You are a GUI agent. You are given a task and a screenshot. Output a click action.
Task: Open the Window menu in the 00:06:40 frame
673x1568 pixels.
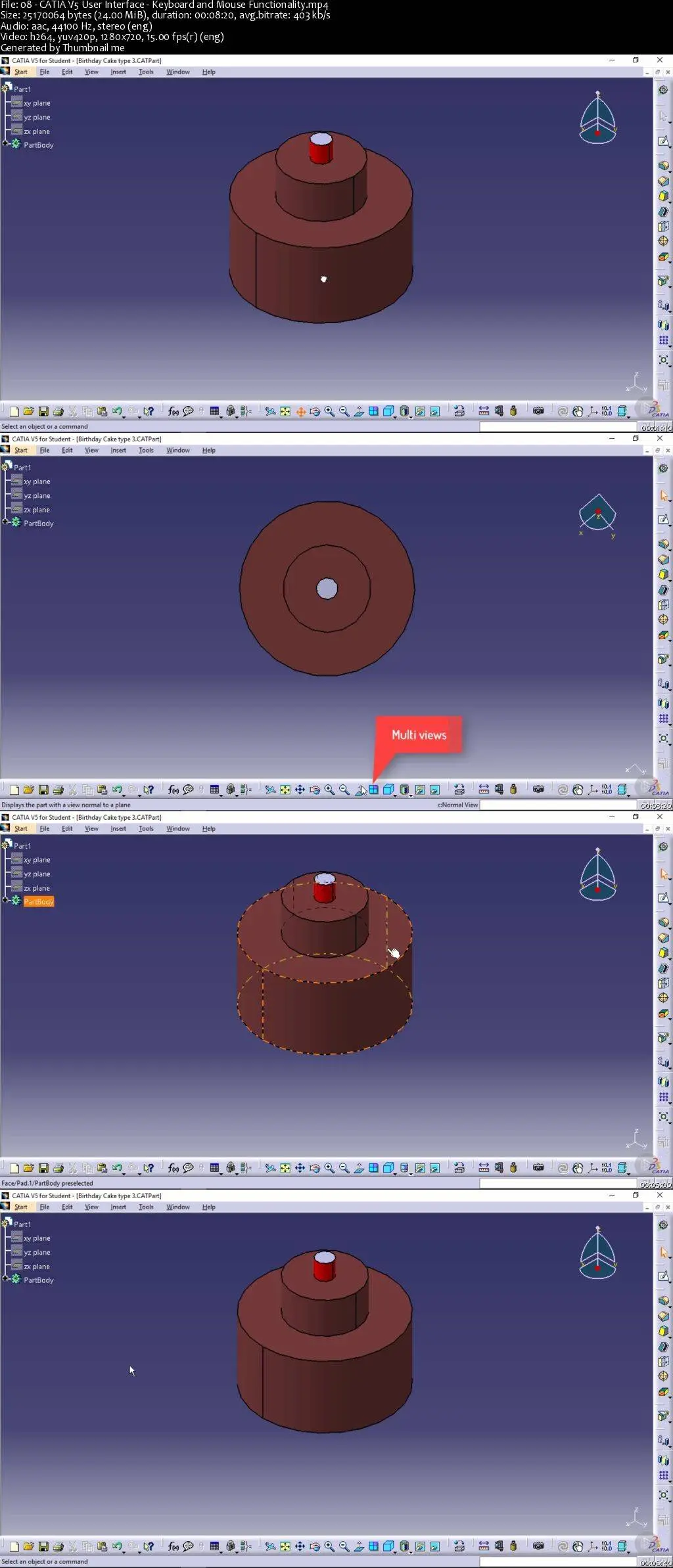[x=177, y=1207]
